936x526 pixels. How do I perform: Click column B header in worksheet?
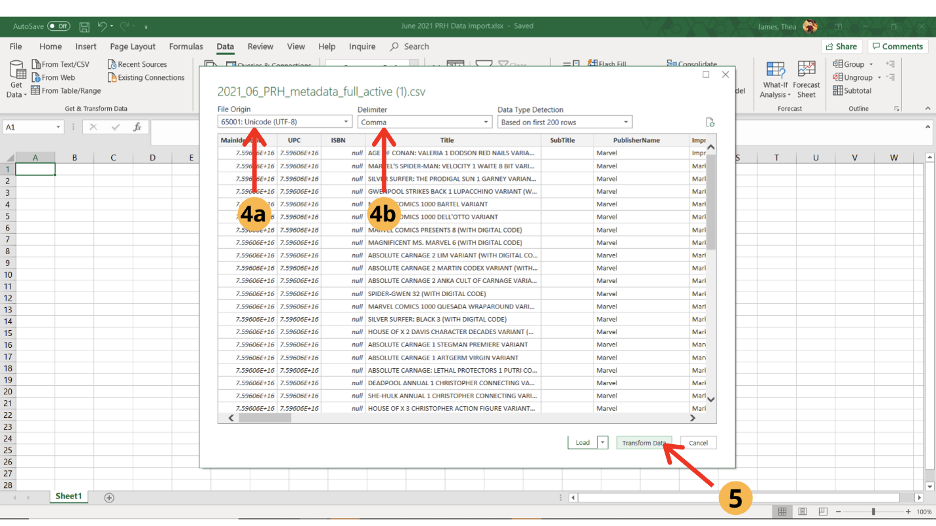[x=74, y=158]
